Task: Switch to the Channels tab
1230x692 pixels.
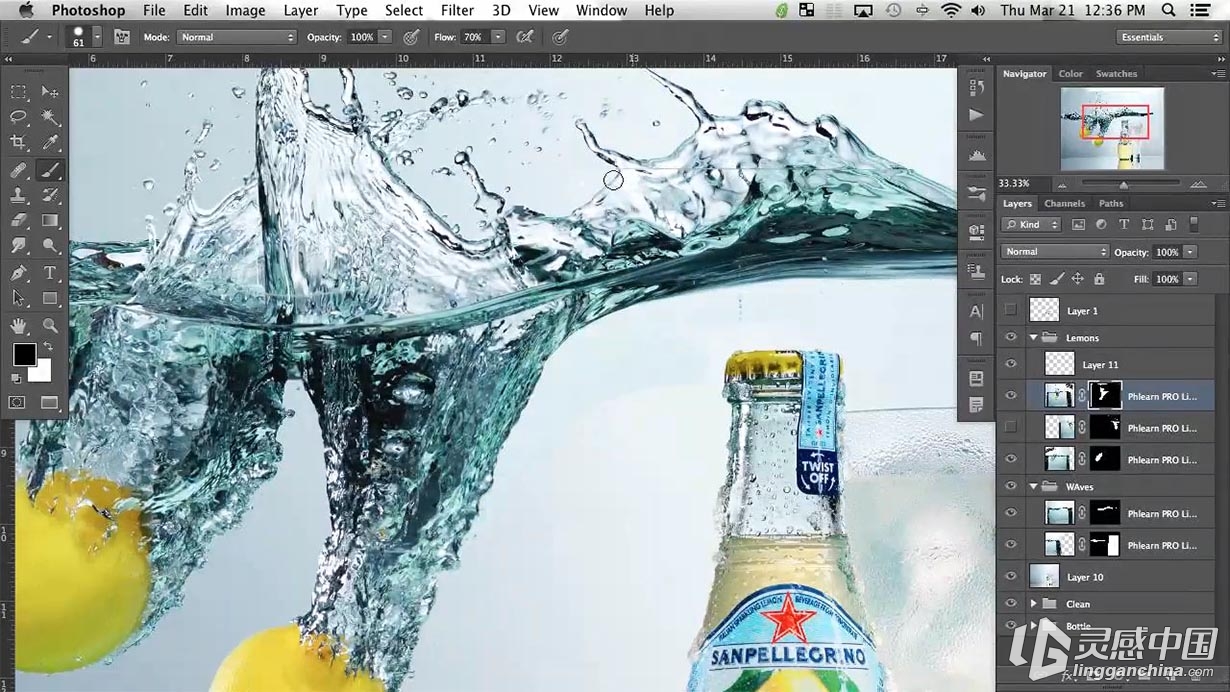Action: [x=1064, y=204]
